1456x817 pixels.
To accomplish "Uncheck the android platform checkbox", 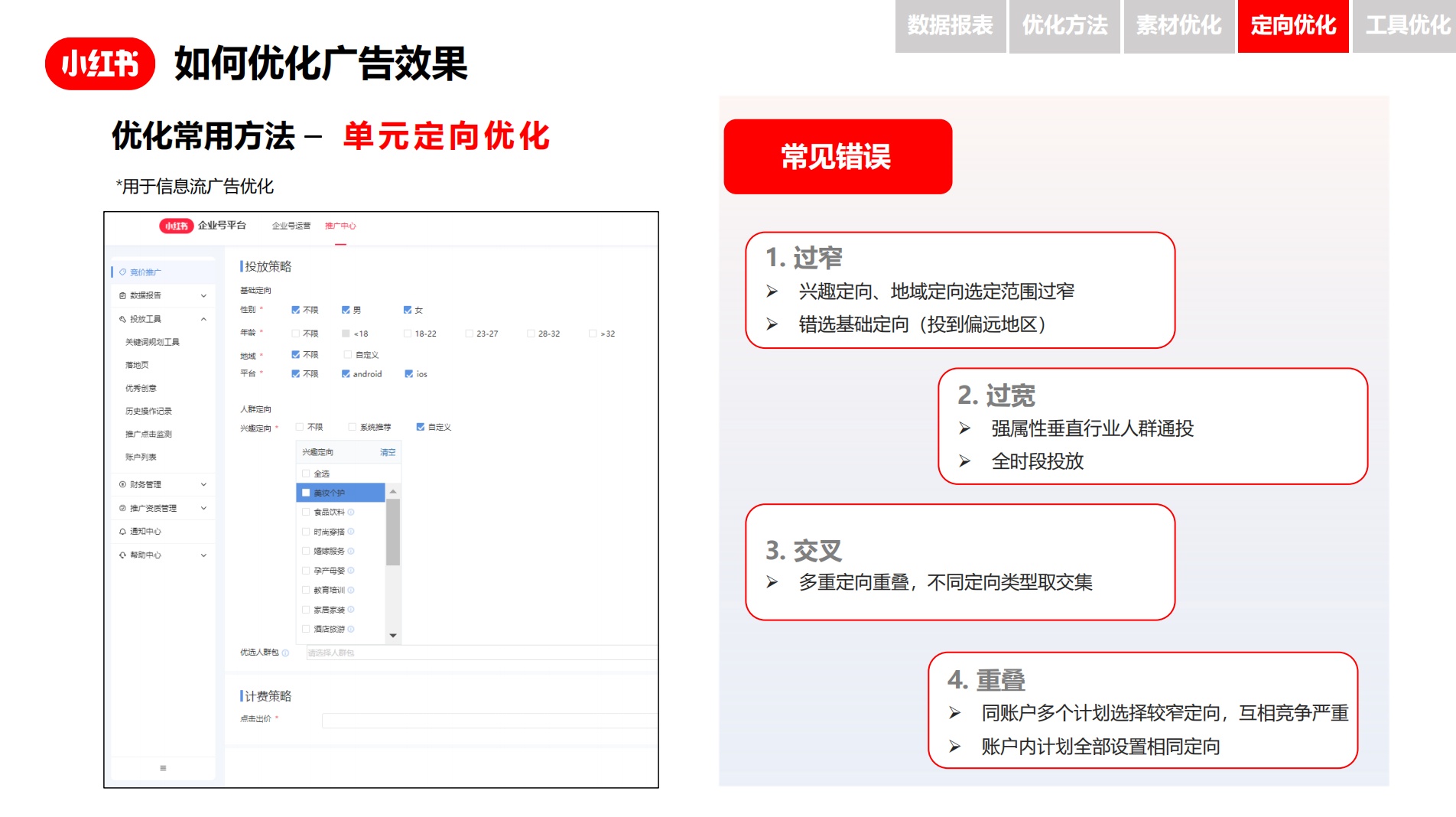I will coord(345,374).
